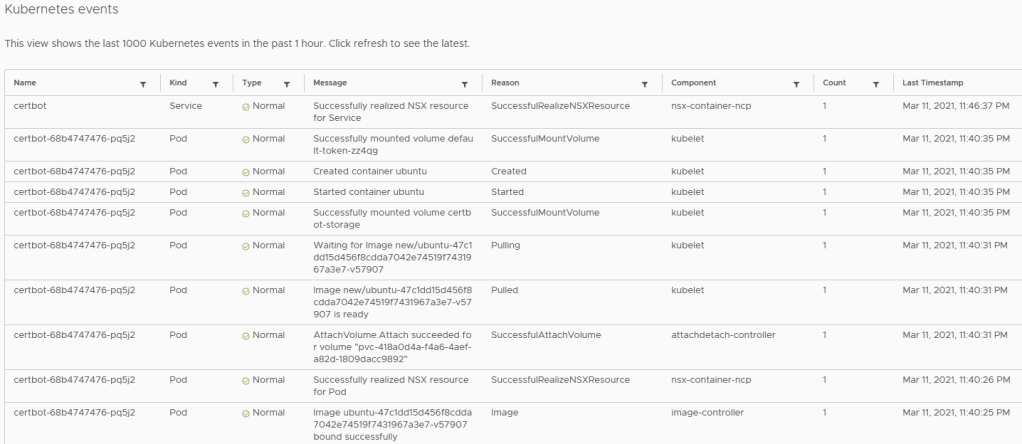This screenshot has height=444, width=1022.
Task: Open the Message column filter icon
Action: click(x=464, y=84)
